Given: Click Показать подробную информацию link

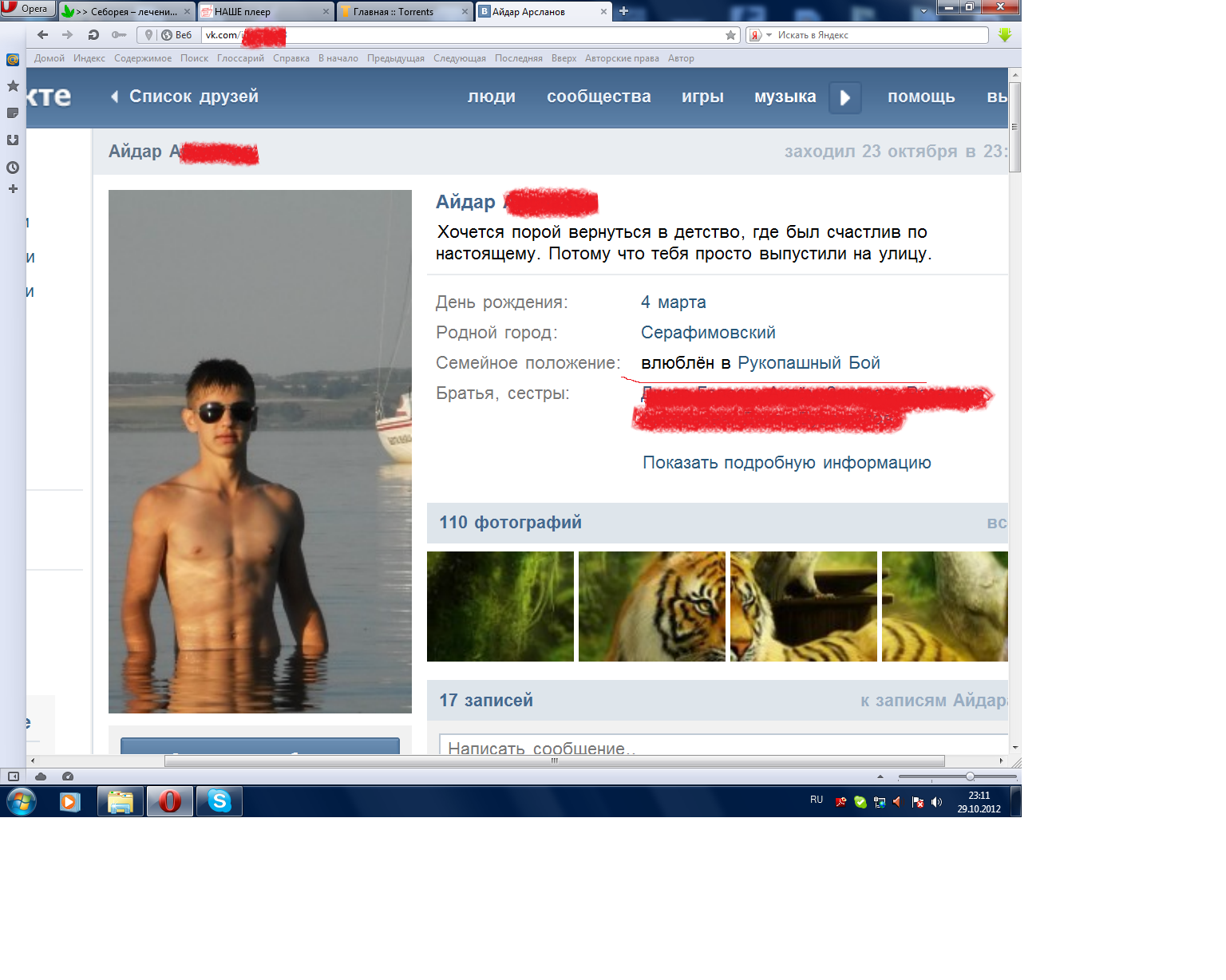Looking at the screenshot, I should tap(786, 463).
